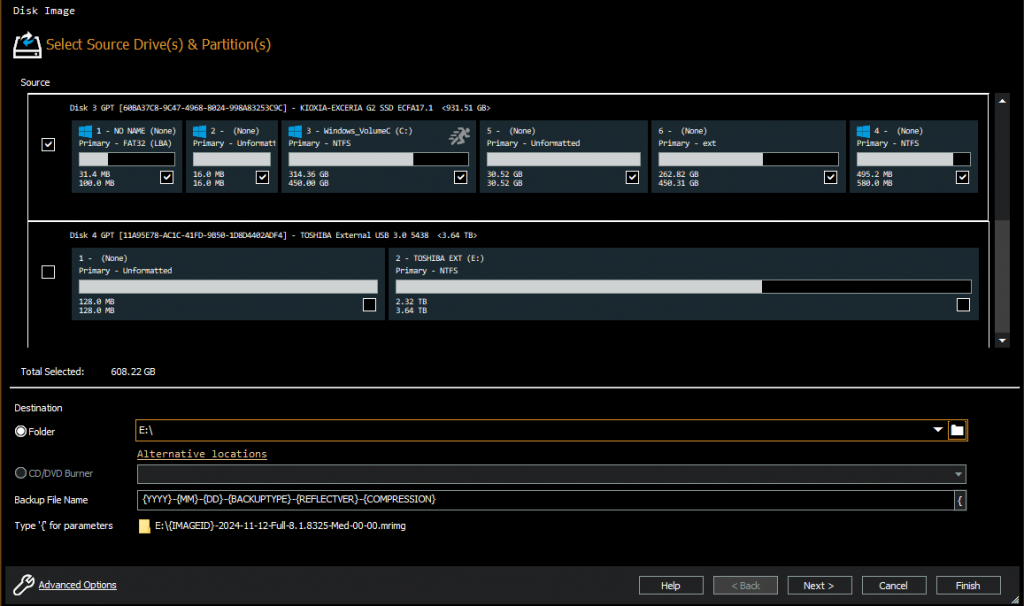Uncheck partition 4 580.0 MB checkbox
Screen dimensions: 1024x606
pos(962,177)
